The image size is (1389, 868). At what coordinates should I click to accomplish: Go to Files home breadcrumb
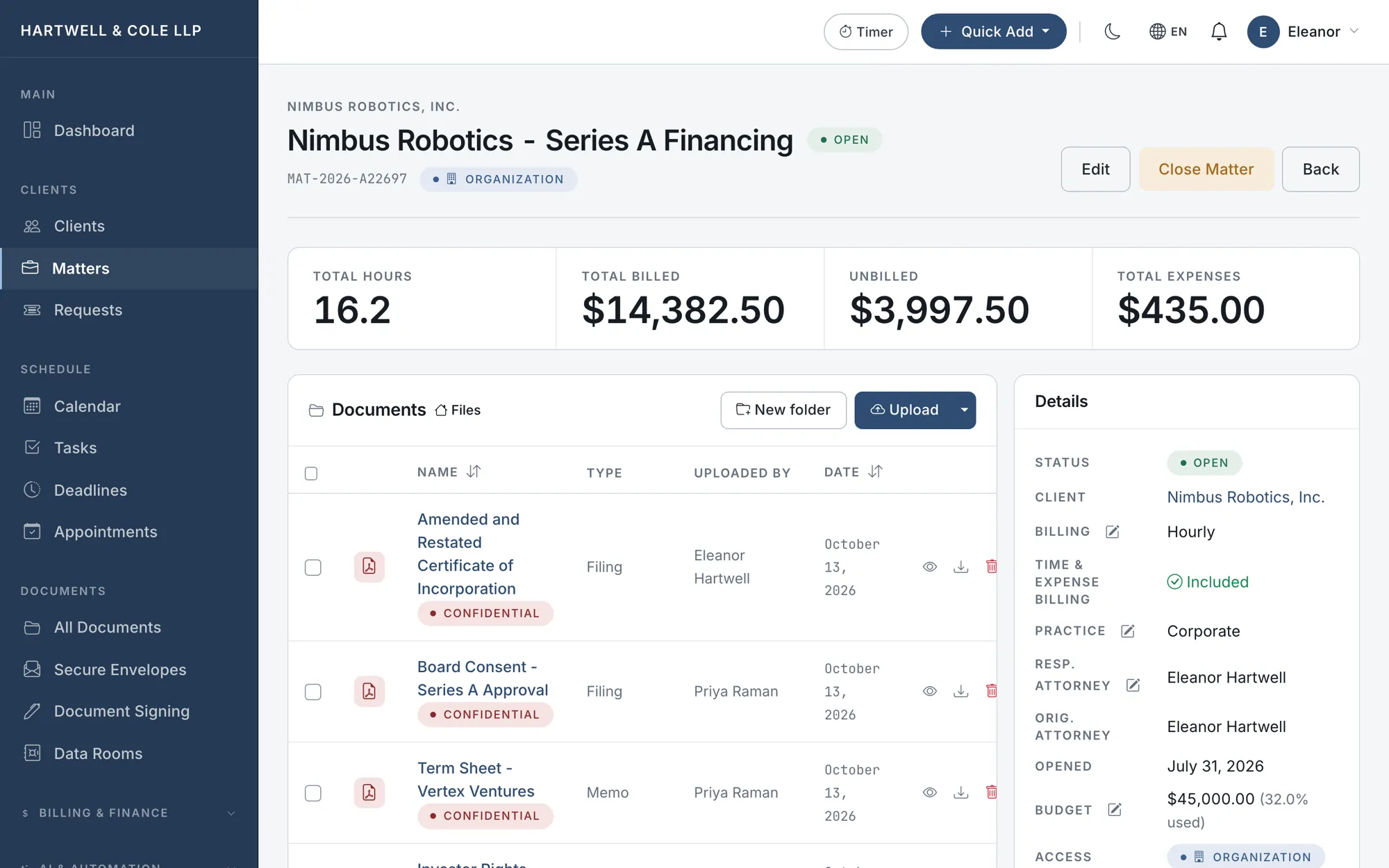click(458, 410)
